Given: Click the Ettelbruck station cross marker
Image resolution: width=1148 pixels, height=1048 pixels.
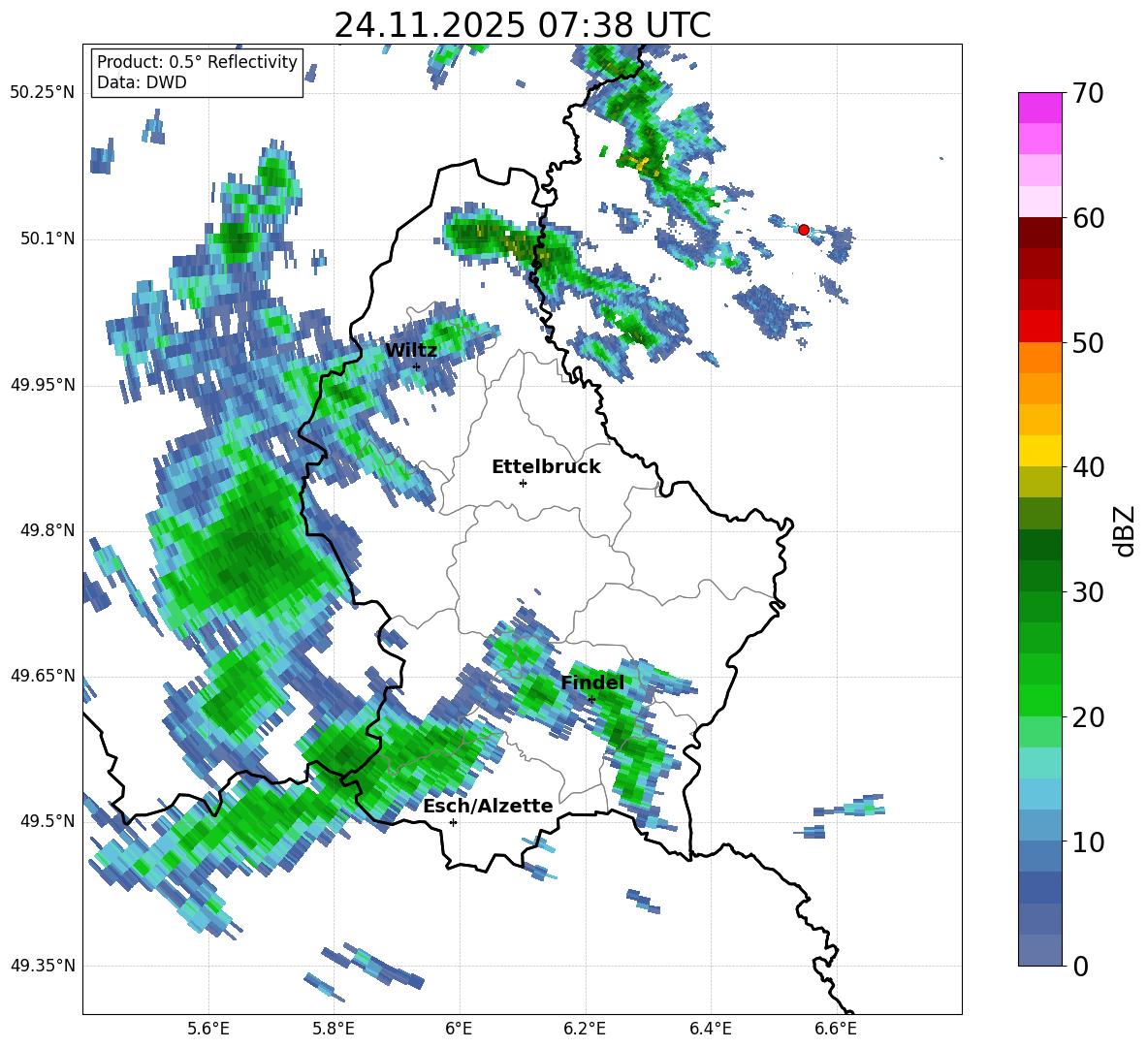Looking at the screenshot, I should coord(523,483).
